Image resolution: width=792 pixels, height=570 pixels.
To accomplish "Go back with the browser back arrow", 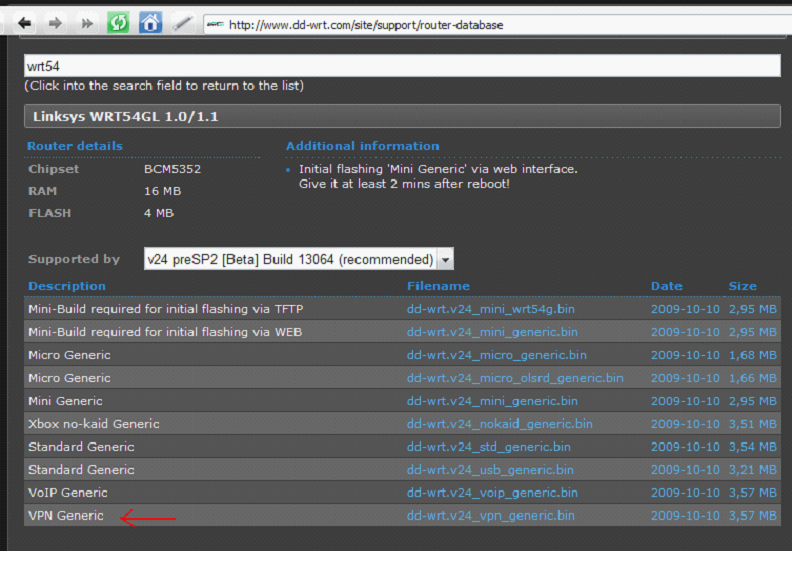I will point(24,23).
